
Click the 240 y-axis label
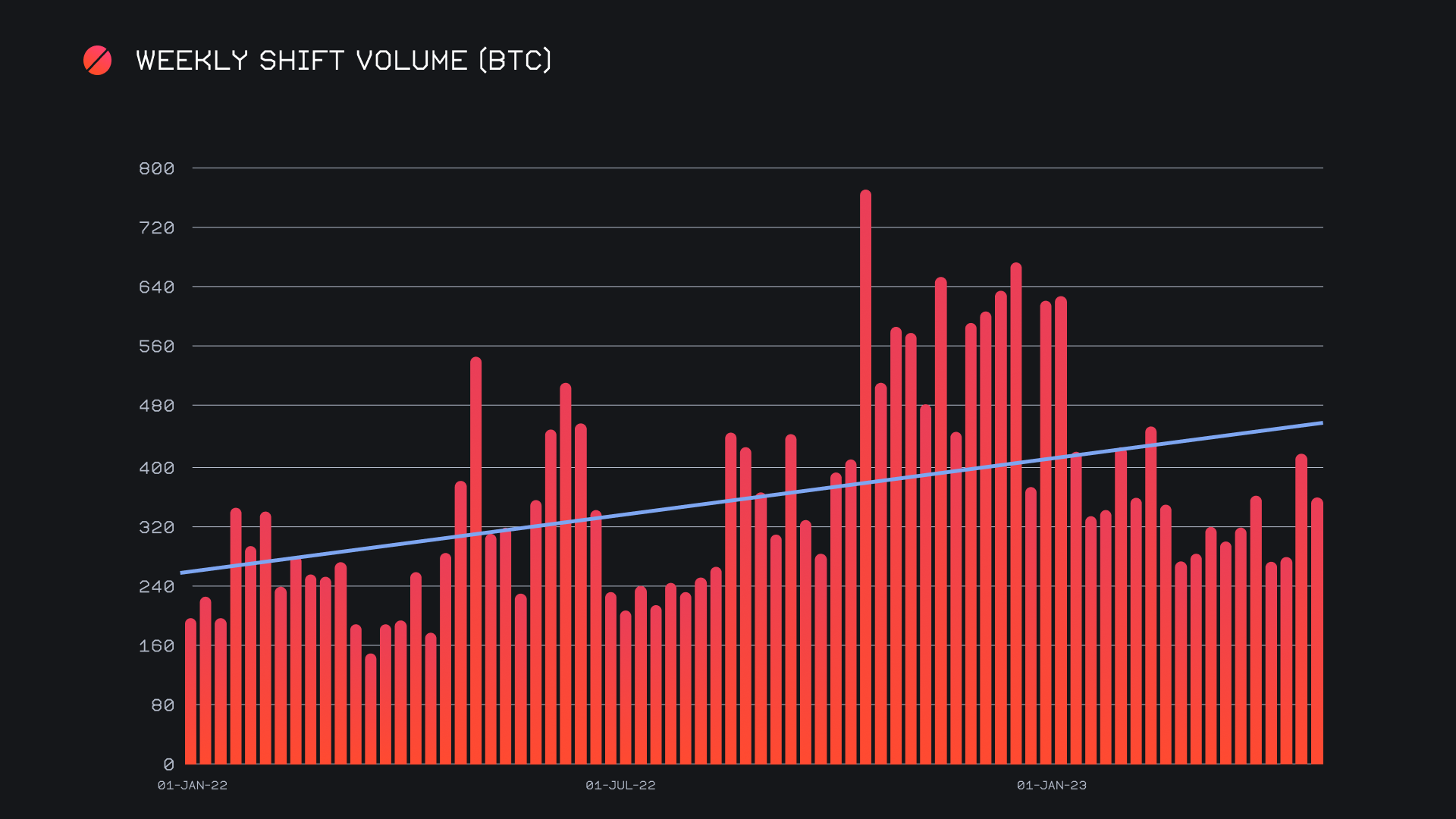click(157, 586)
